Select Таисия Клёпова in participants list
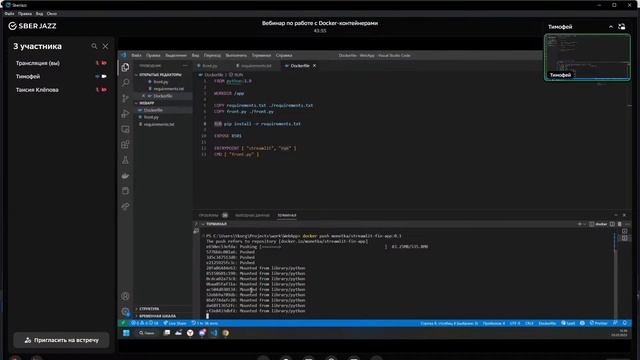Viewport: 640px width, 360px height. click(61, 90)
